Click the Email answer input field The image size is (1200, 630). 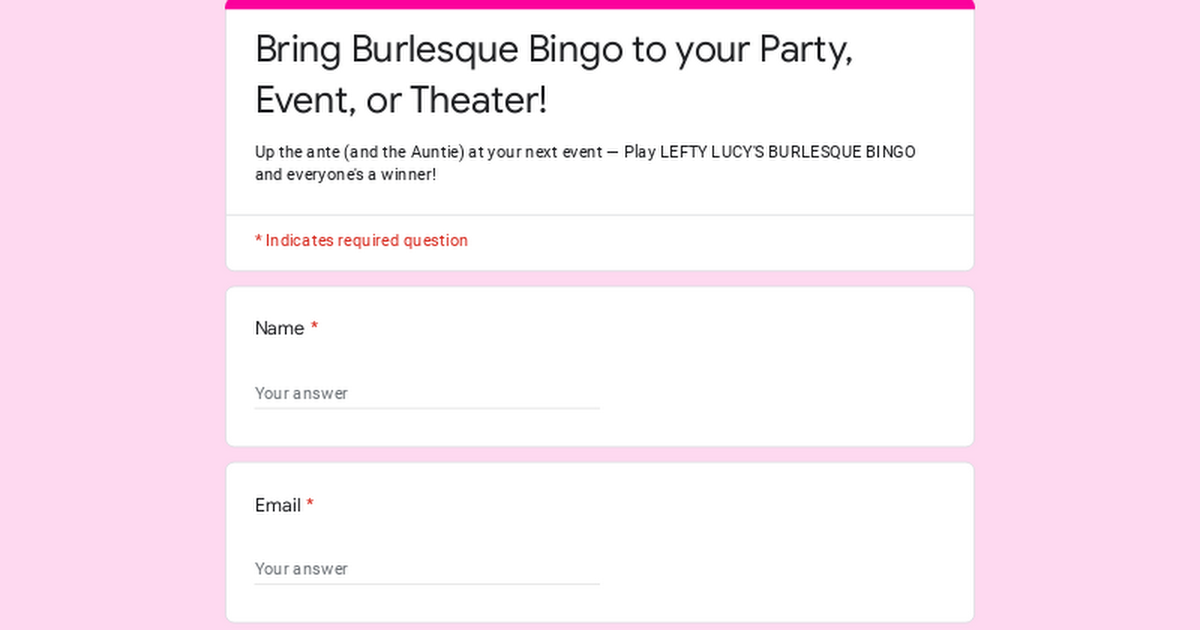tap(420, 570)
